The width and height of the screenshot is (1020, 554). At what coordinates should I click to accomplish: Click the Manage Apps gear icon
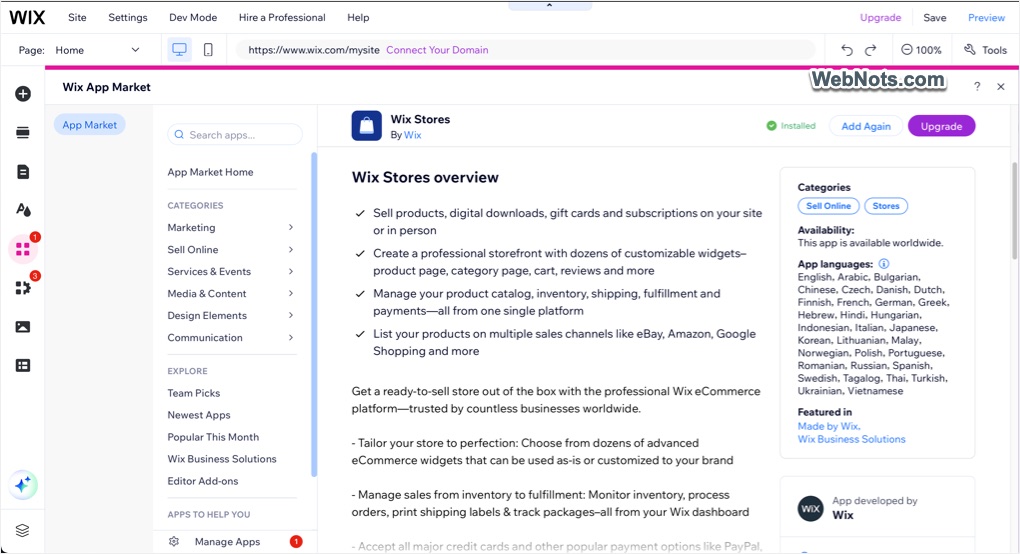click(174, 542)
